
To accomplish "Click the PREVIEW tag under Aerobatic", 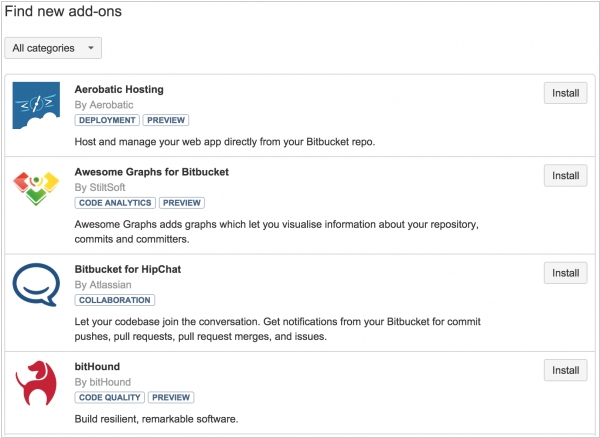I will [166, 120].
